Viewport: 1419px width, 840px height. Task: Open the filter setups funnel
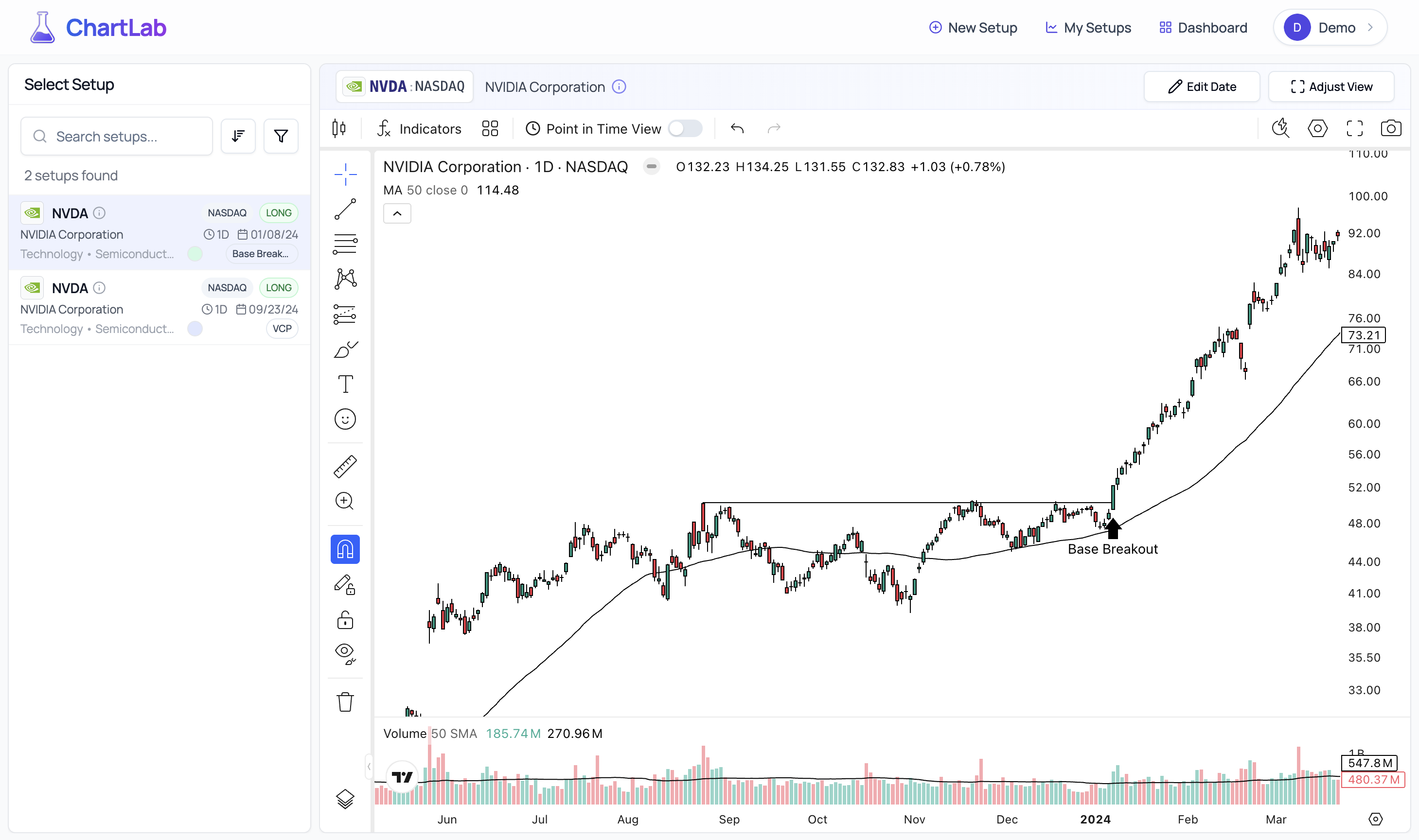281,137
